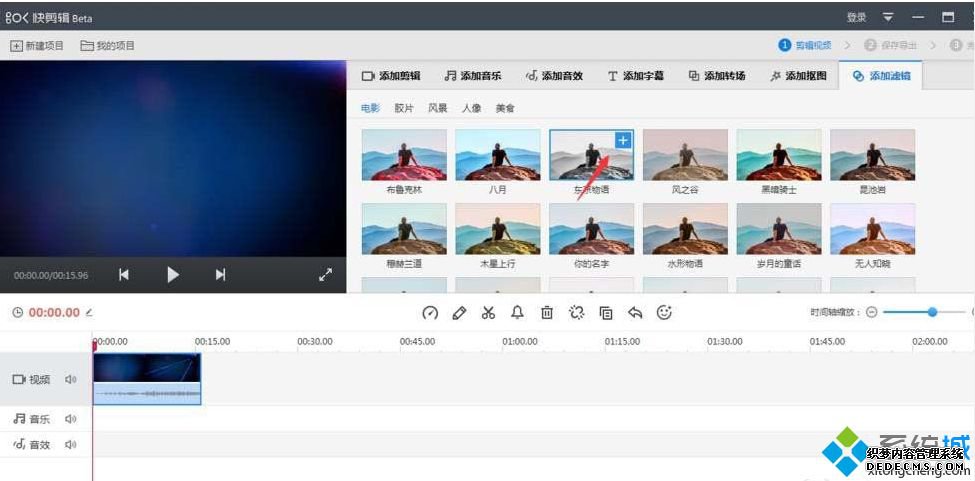Play the preview video

pyautogui.click(x=173, y=275)
